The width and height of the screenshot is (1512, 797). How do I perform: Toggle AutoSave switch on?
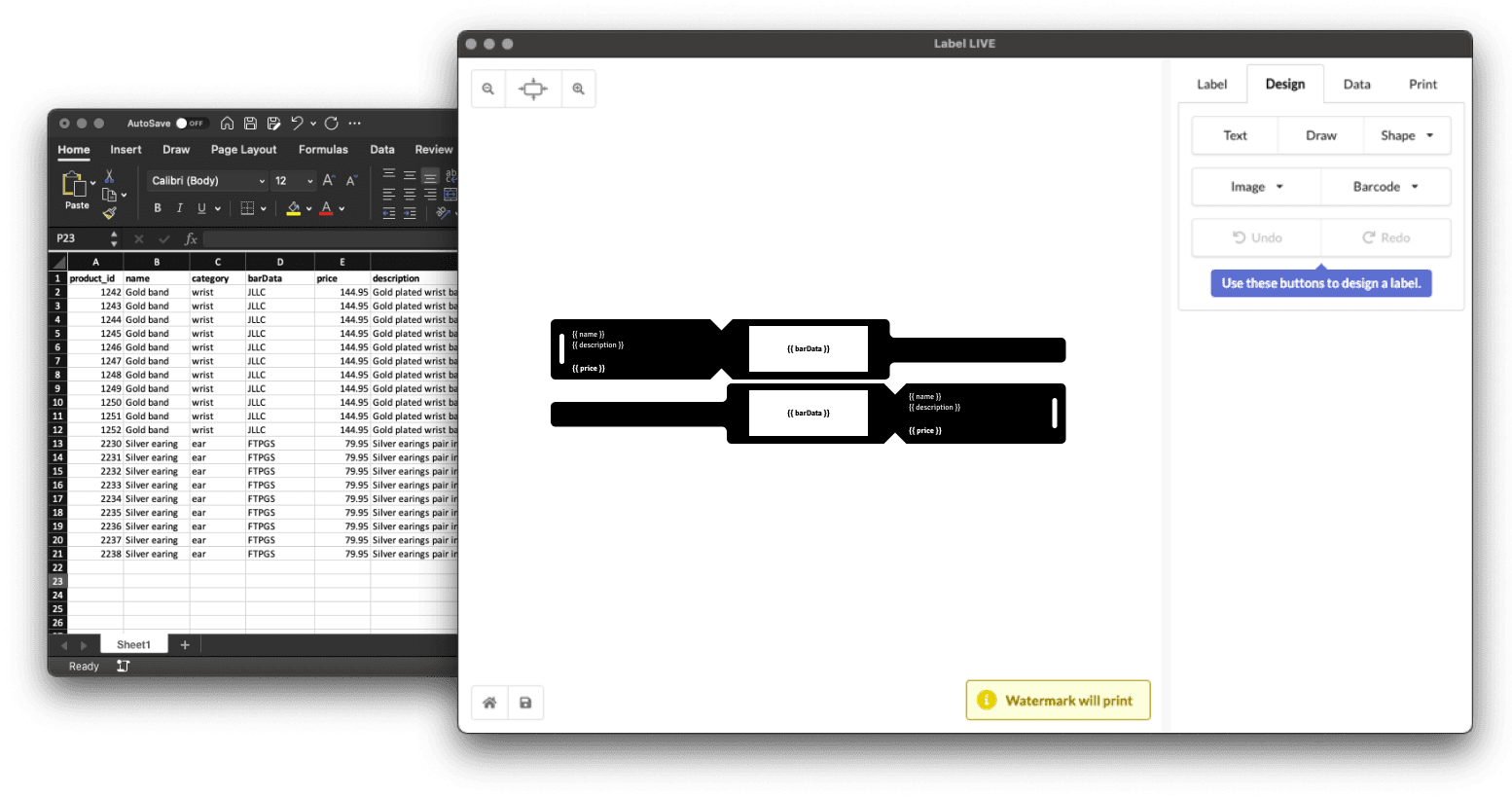[191, 124]
